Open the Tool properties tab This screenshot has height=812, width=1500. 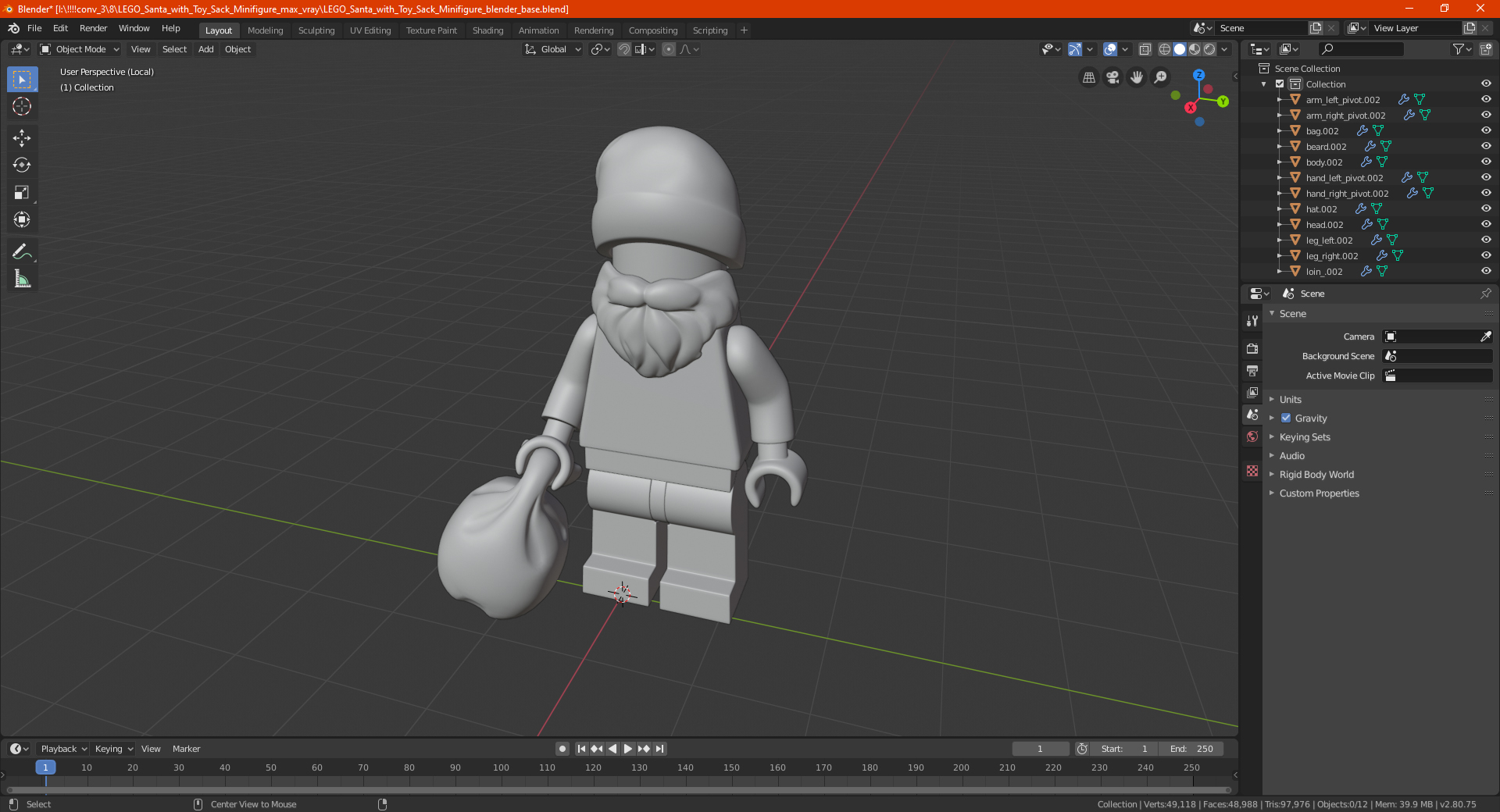1252,321
